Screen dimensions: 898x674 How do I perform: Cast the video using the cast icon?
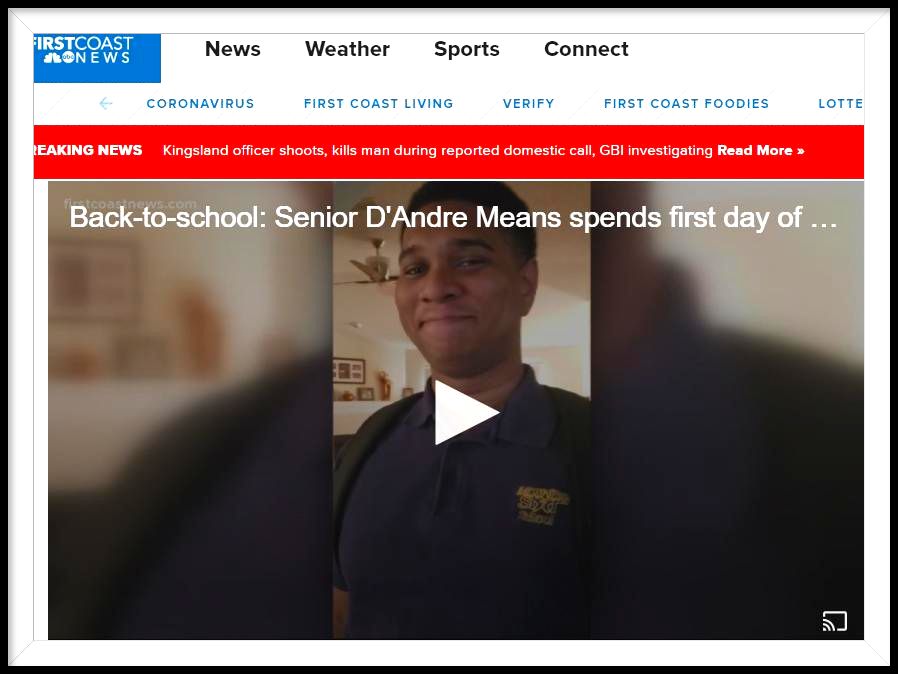click(834, 621)
